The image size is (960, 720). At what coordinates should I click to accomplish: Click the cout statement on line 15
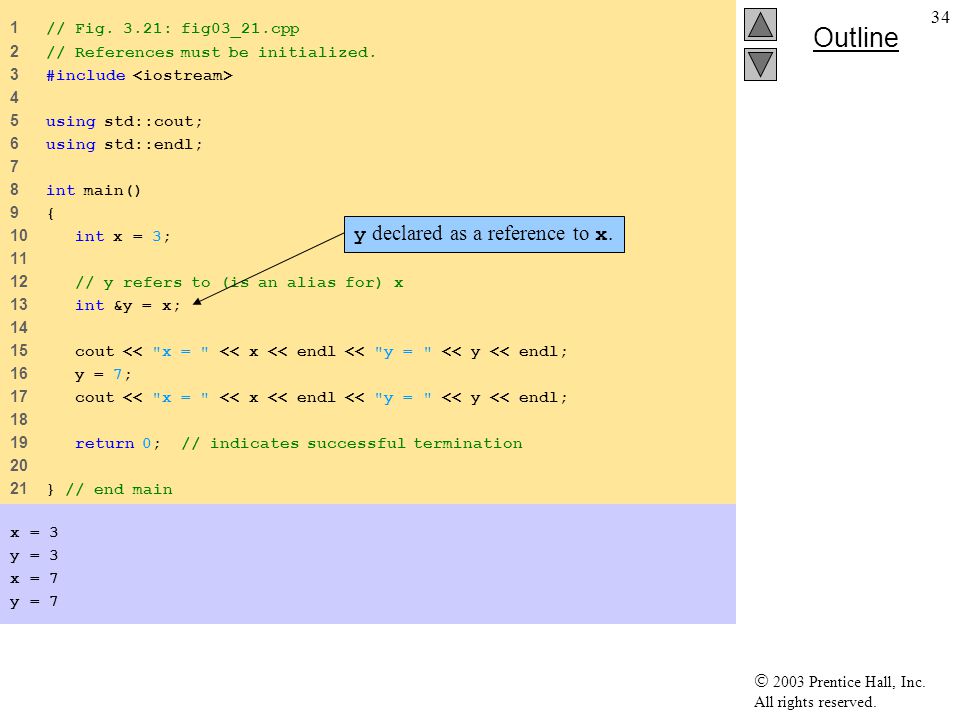321,351
